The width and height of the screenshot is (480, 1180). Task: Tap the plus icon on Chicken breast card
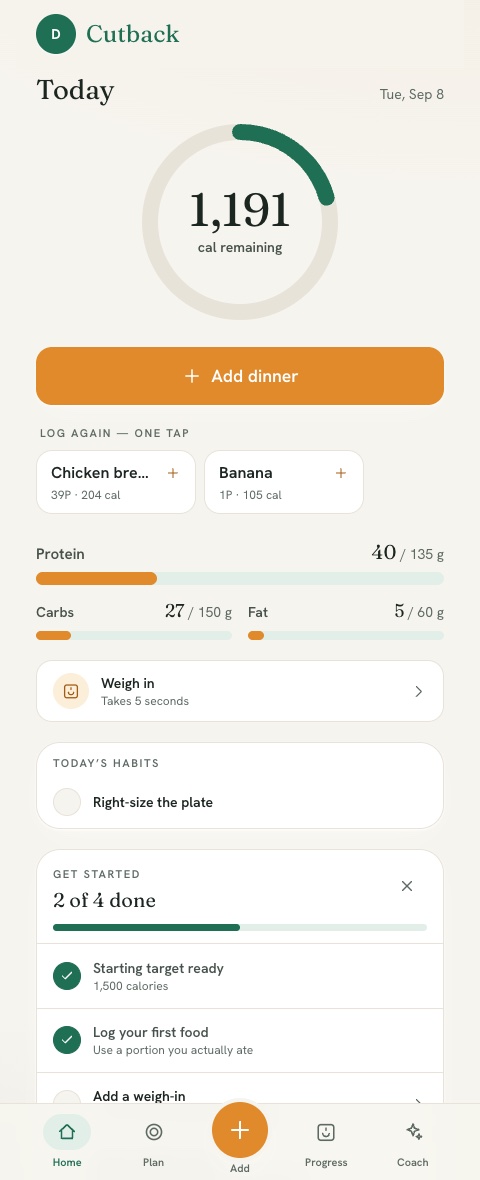click(173, 473)
